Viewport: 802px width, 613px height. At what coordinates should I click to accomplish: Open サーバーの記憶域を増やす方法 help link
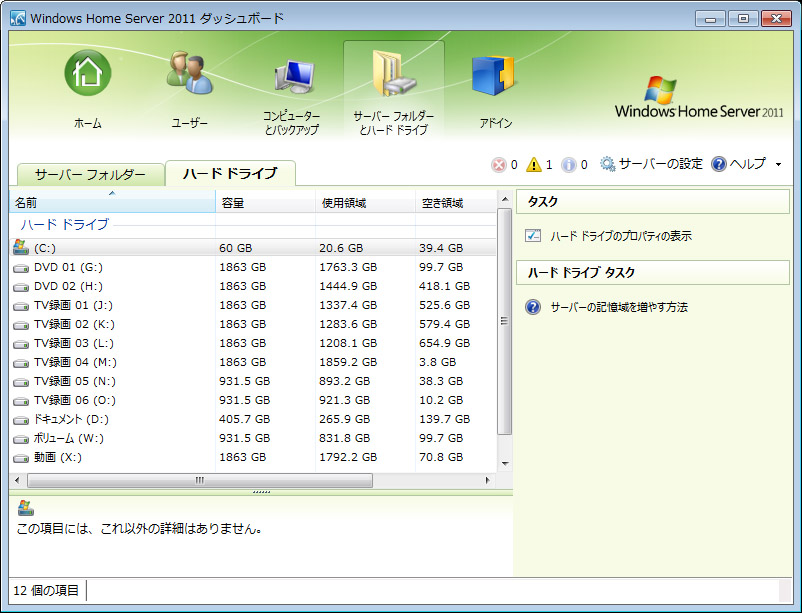pyautogui.click(x=618, y=307)
